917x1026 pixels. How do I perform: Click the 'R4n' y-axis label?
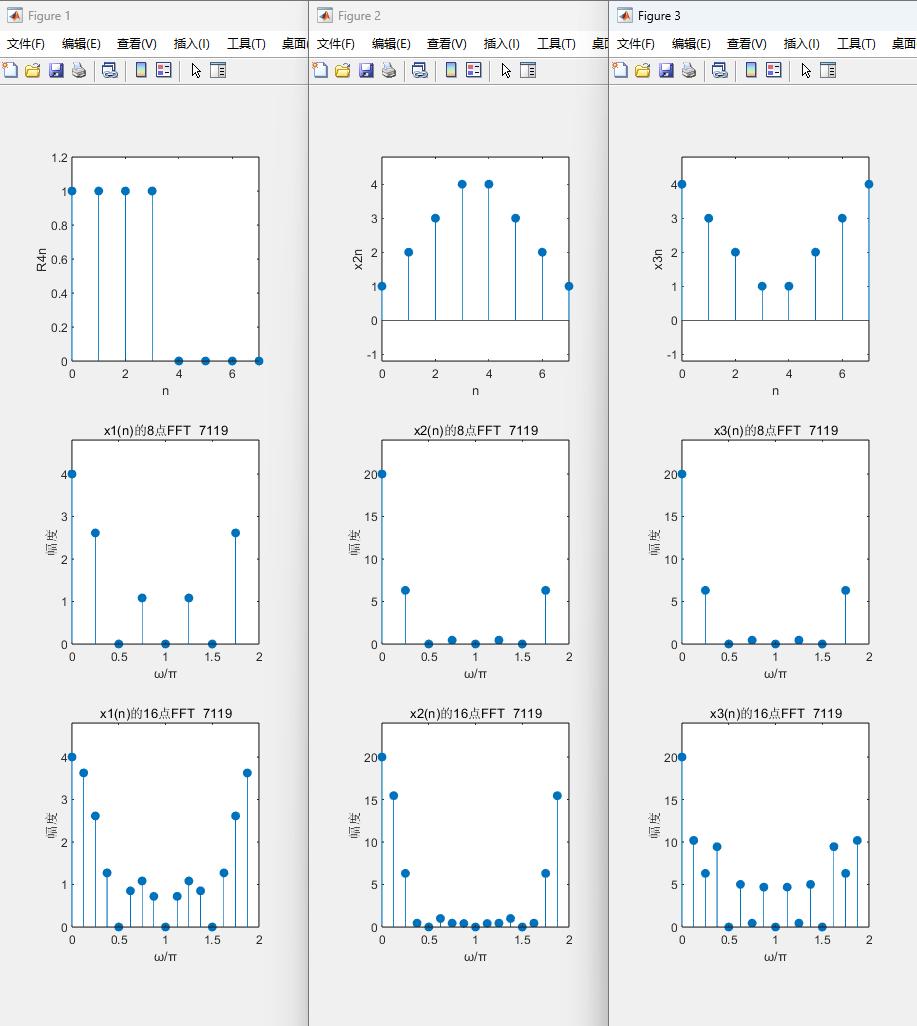coord(41,260)
